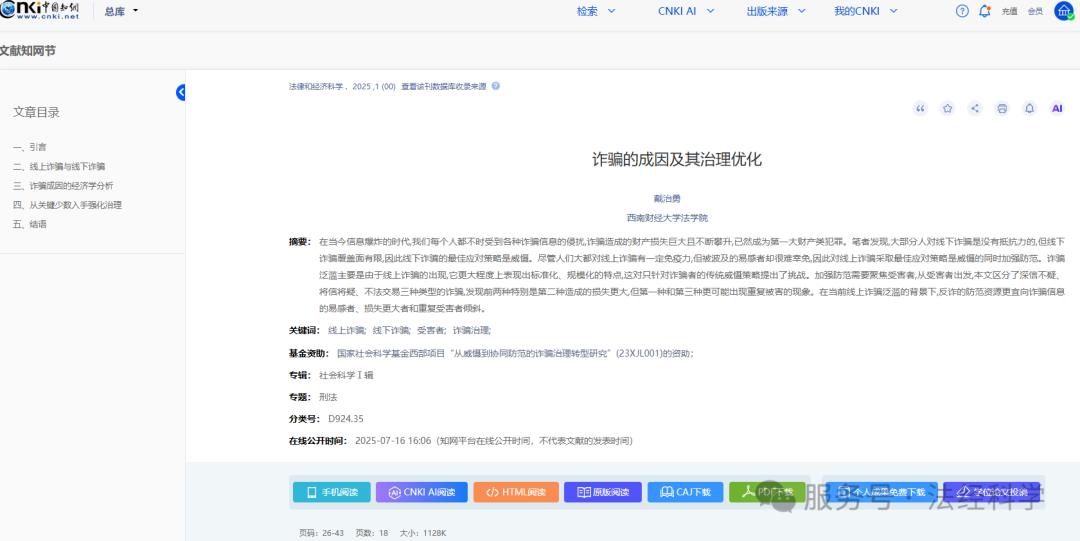Expand the 检索 menu
This screenshot has width=1080, height=541.
[x=596, y=11]
